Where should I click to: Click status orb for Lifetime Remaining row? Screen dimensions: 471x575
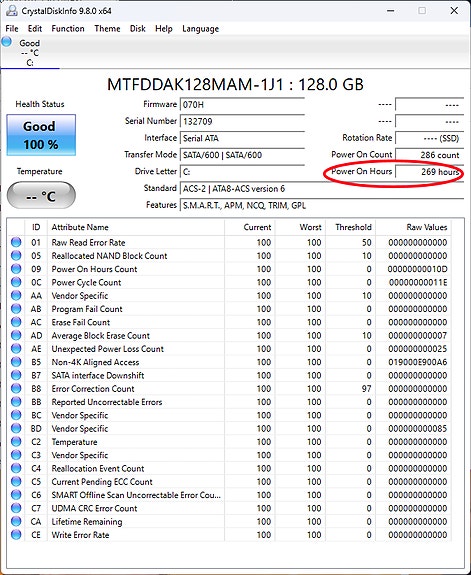[16, 521]
